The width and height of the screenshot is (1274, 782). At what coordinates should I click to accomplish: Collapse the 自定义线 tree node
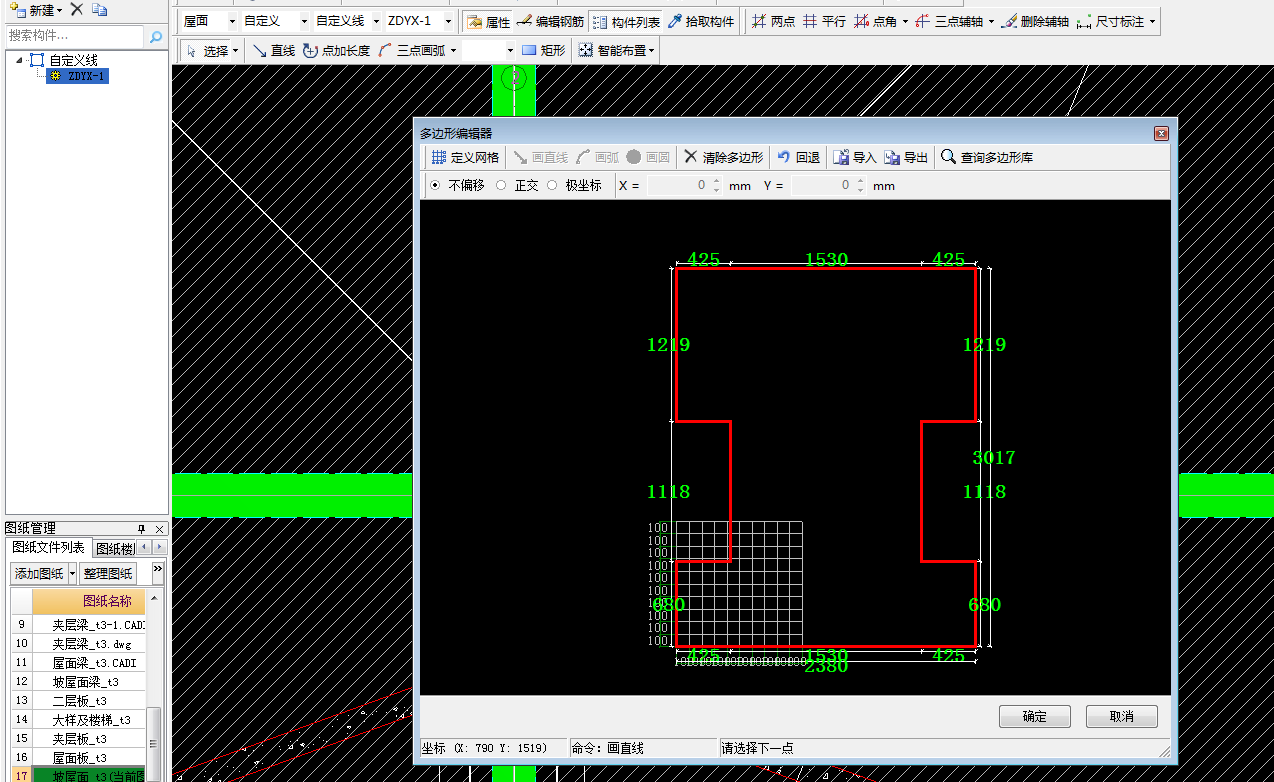(x=19, y=60)
